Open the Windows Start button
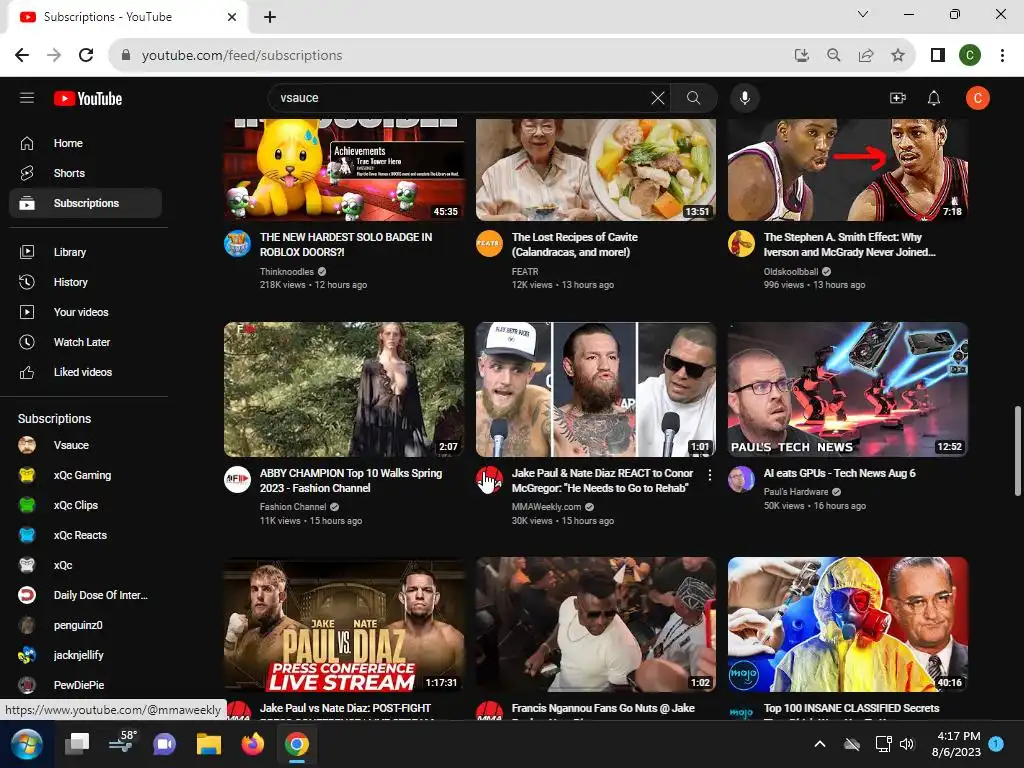 [27, 744]
